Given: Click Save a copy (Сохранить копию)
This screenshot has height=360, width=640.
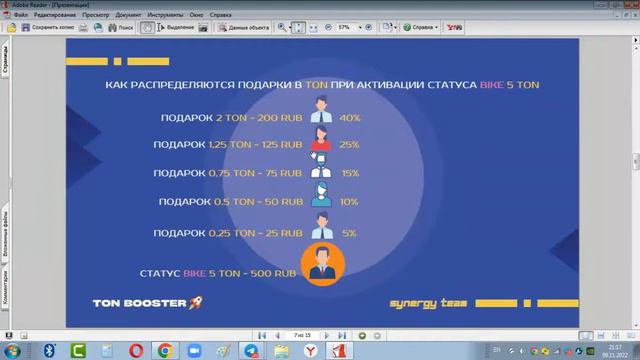Looking at the screenshot, I should [48, 27].
